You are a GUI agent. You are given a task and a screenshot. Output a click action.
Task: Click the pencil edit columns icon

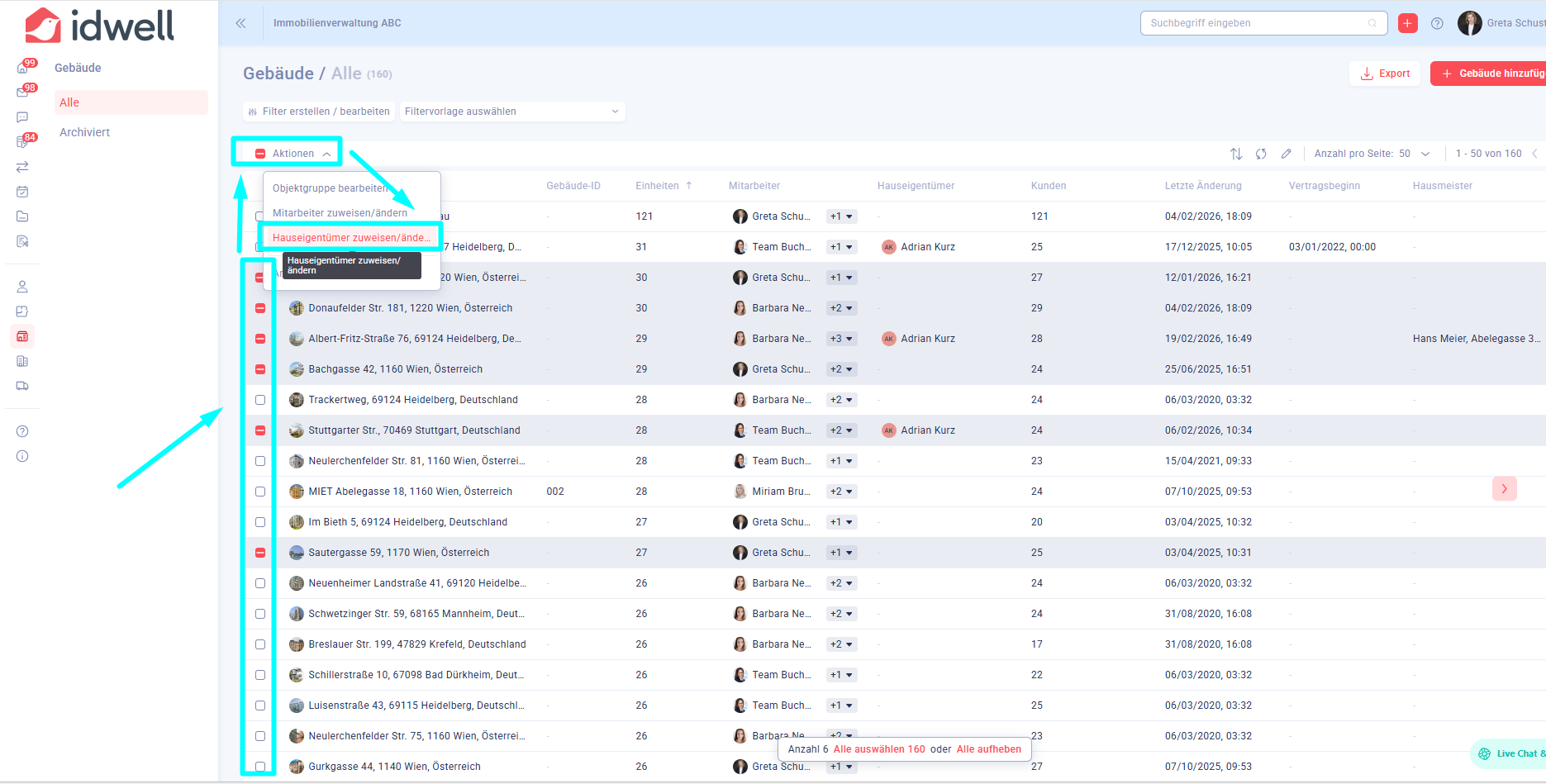coord(1286,154)
